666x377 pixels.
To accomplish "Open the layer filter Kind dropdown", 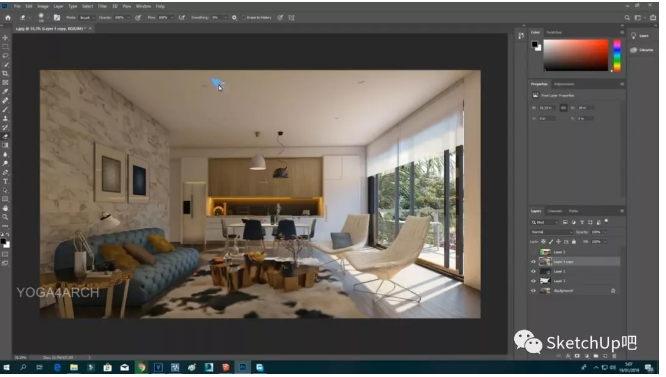I will coord(545,222).
